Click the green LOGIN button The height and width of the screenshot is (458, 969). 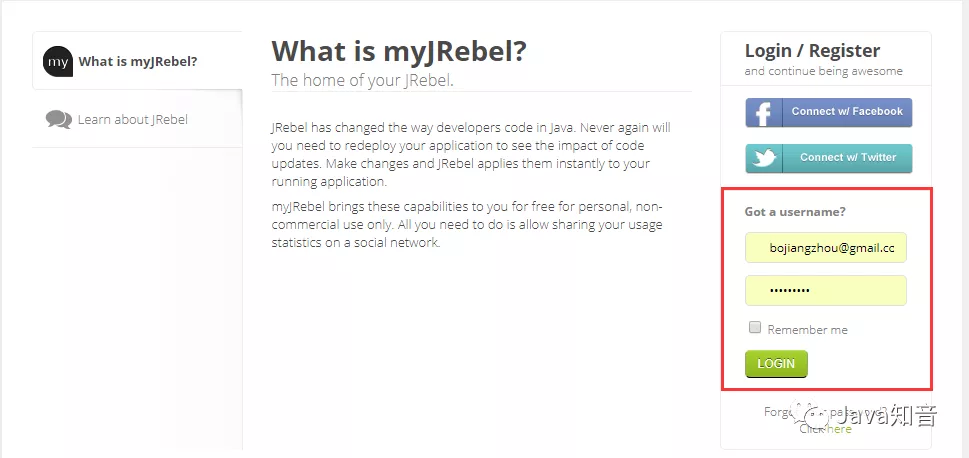click(776, 363)
